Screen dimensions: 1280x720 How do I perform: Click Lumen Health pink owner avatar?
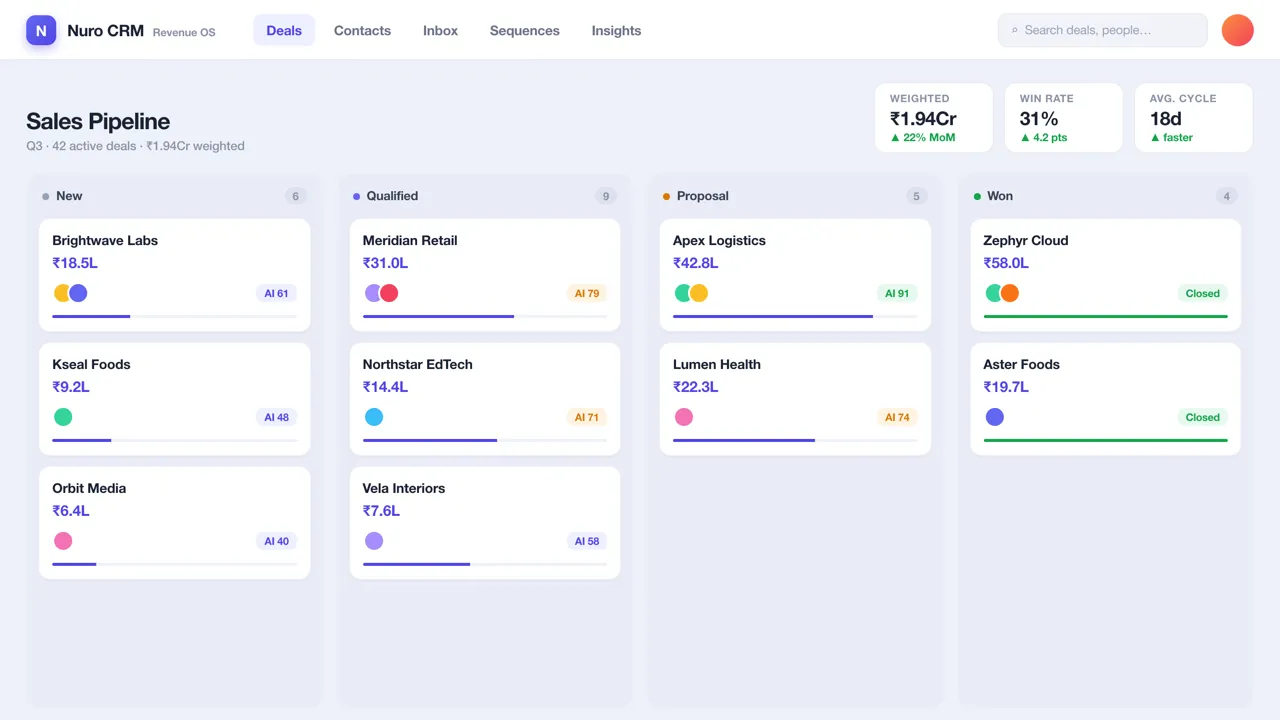point(684,417)
